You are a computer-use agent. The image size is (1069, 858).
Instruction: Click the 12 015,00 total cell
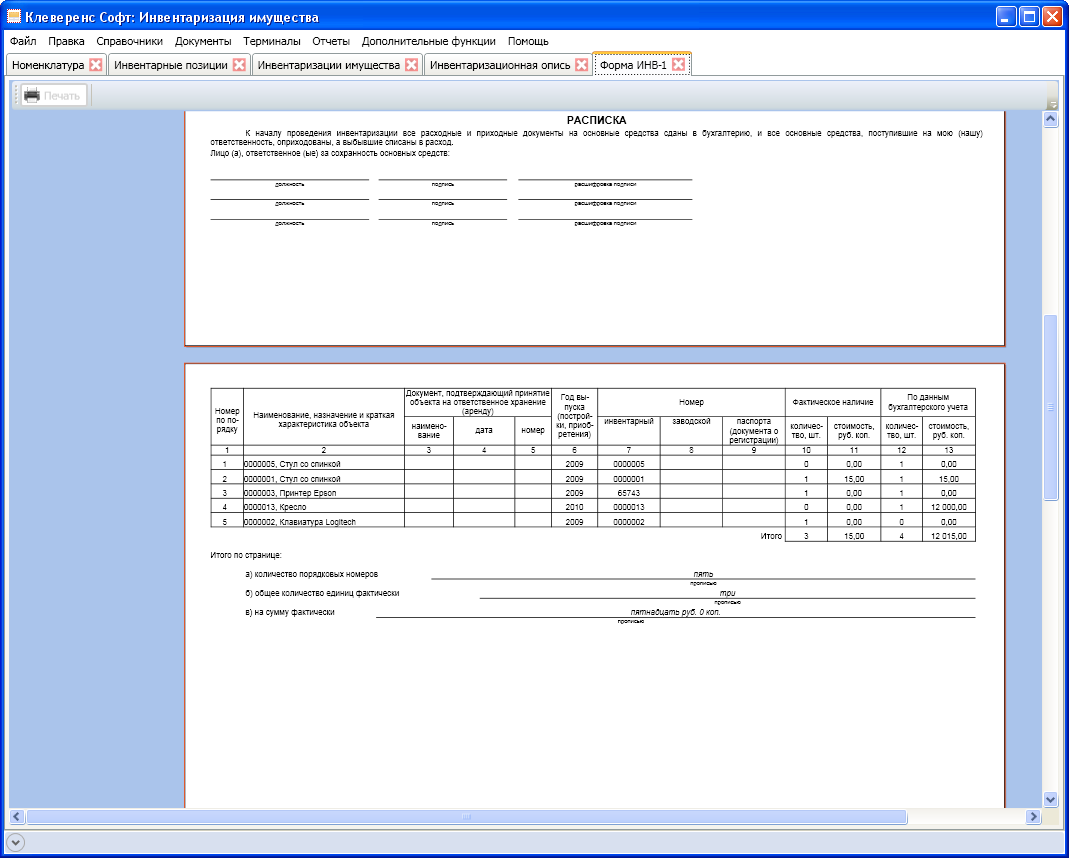click(x=948, y=536)
